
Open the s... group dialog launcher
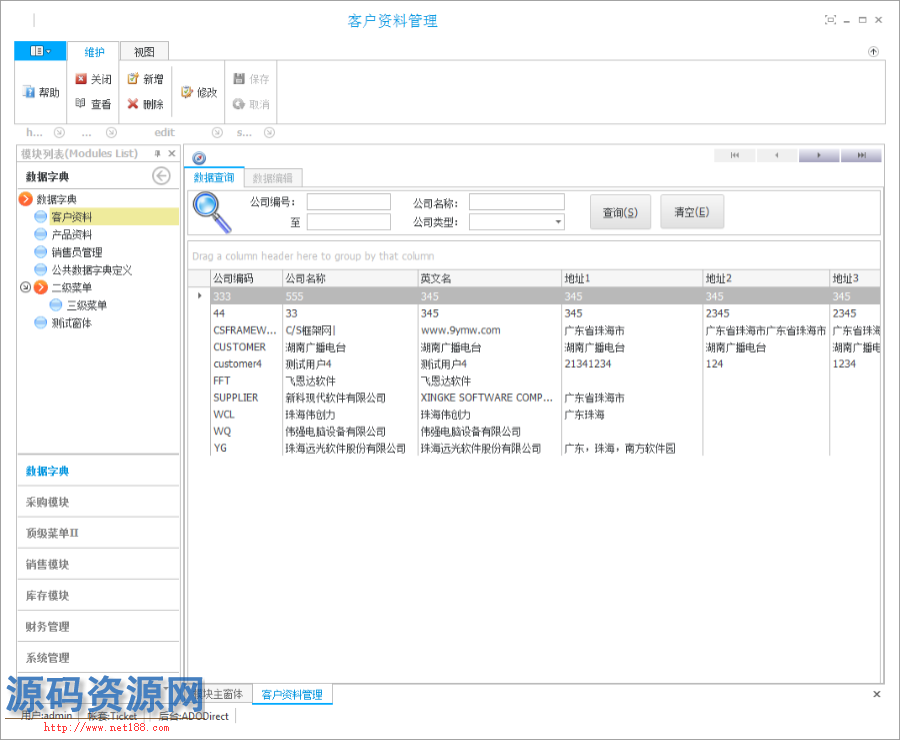tap(269, 133)
